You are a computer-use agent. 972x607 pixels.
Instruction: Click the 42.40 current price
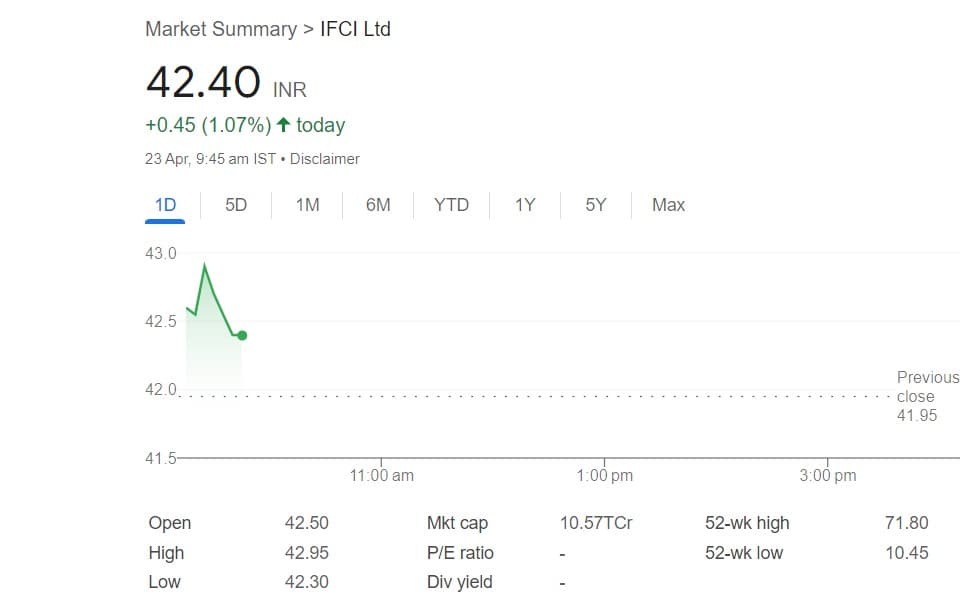[x=203, y=82]
